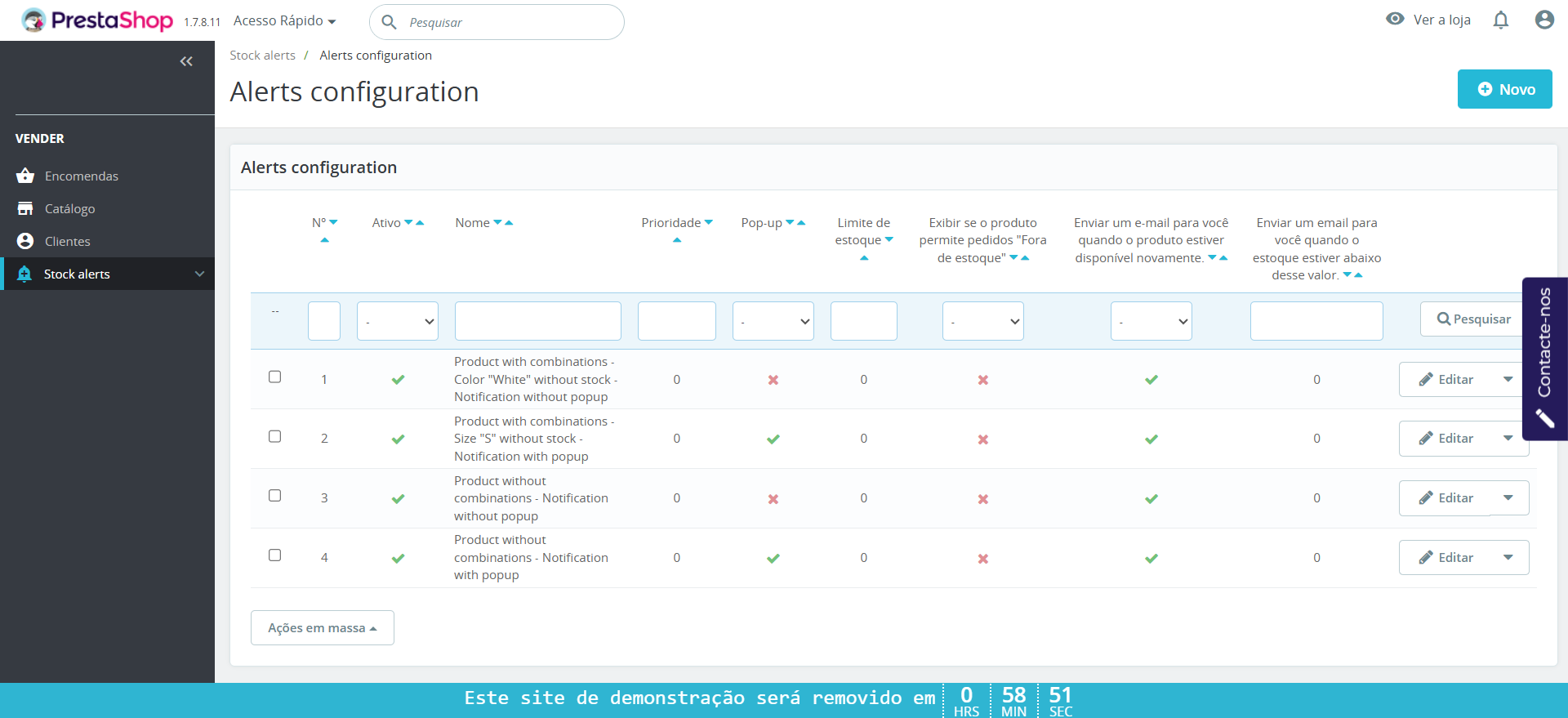Expand Acesso Rápido quick access menu
Screen dimensions: 1568x718
click(x=284, y=21)
